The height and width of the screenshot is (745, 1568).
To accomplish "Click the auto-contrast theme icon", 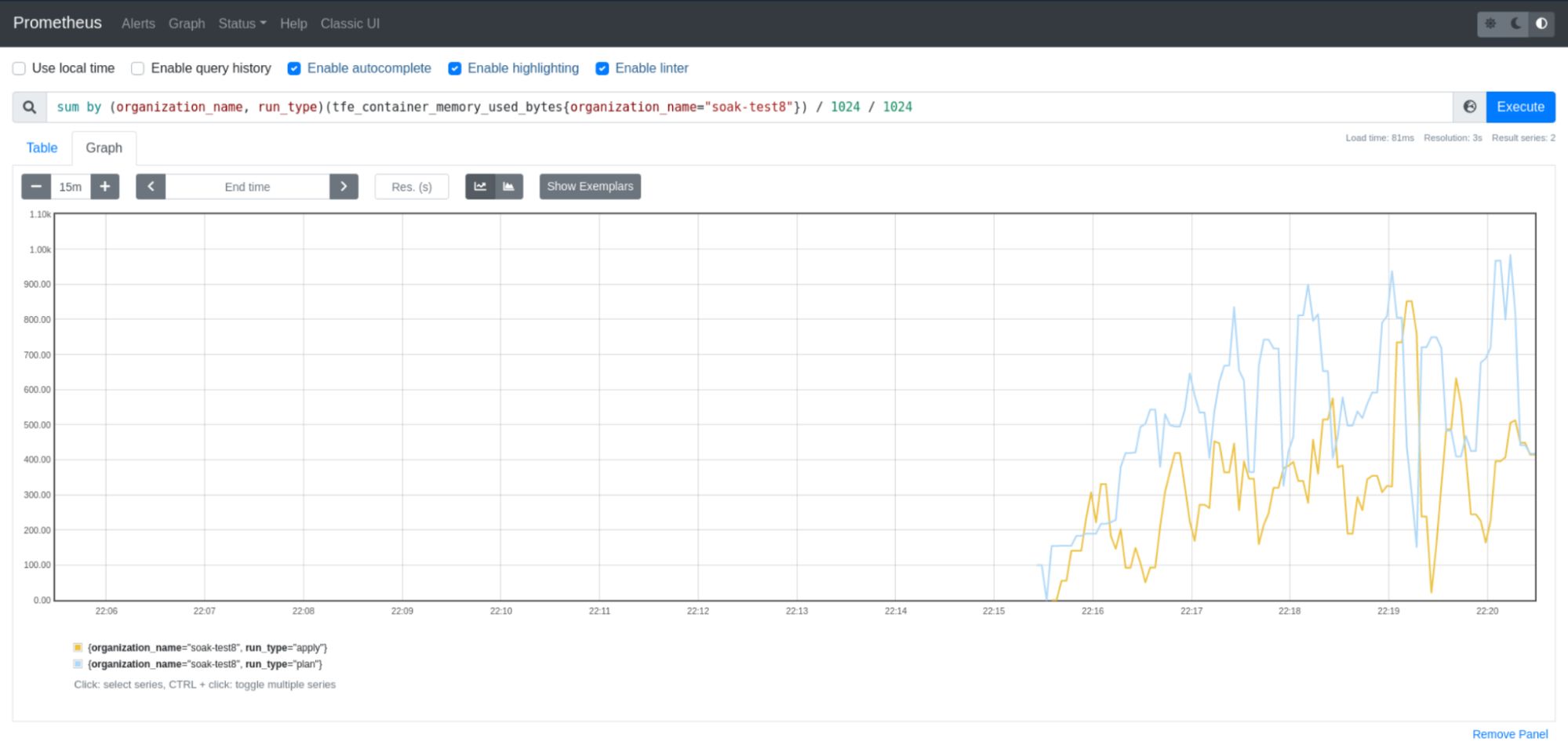I will 1542,24.
